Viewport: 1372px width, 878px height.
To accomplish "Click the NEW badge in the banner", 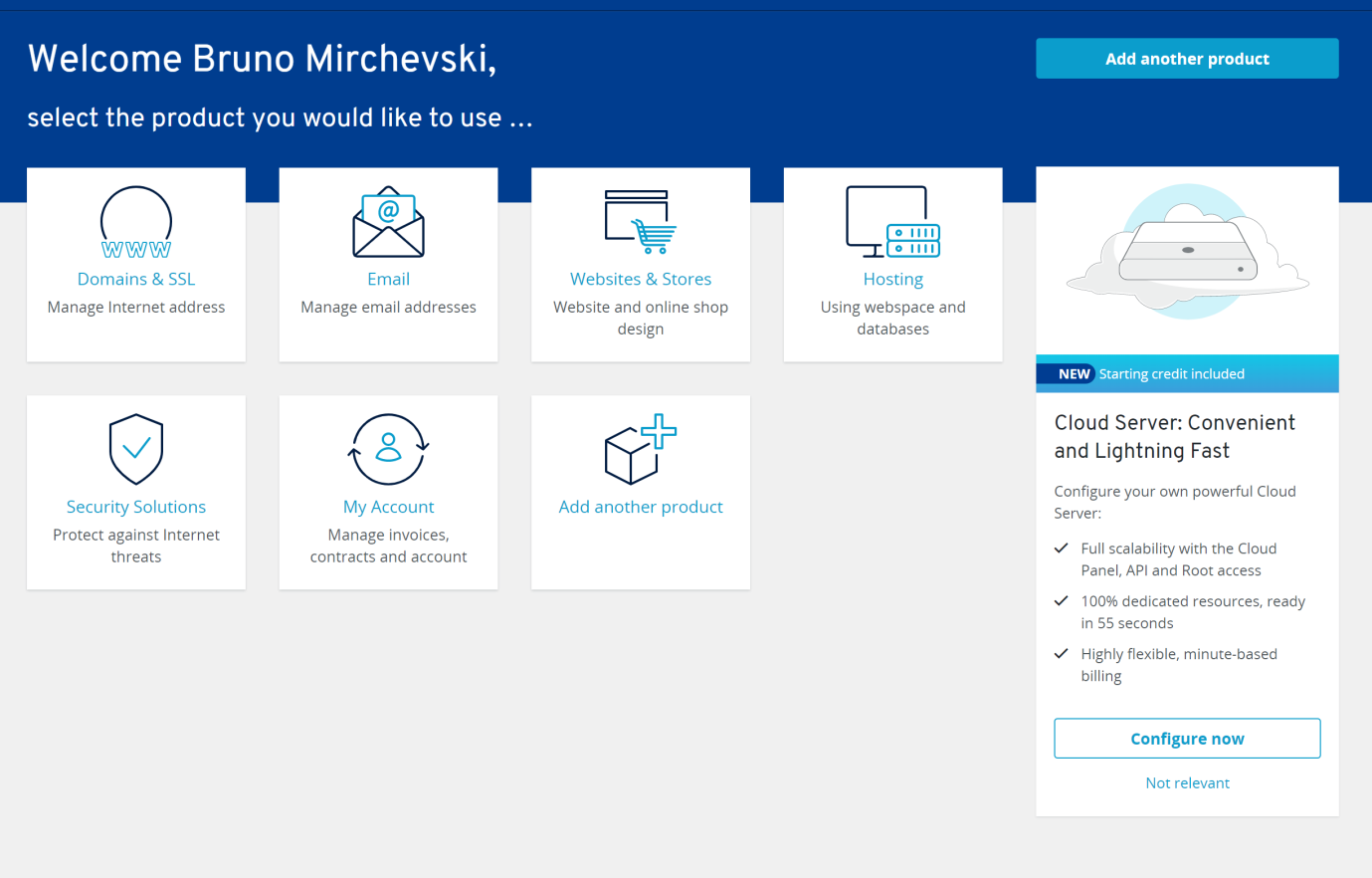I will coord(1074,374).
